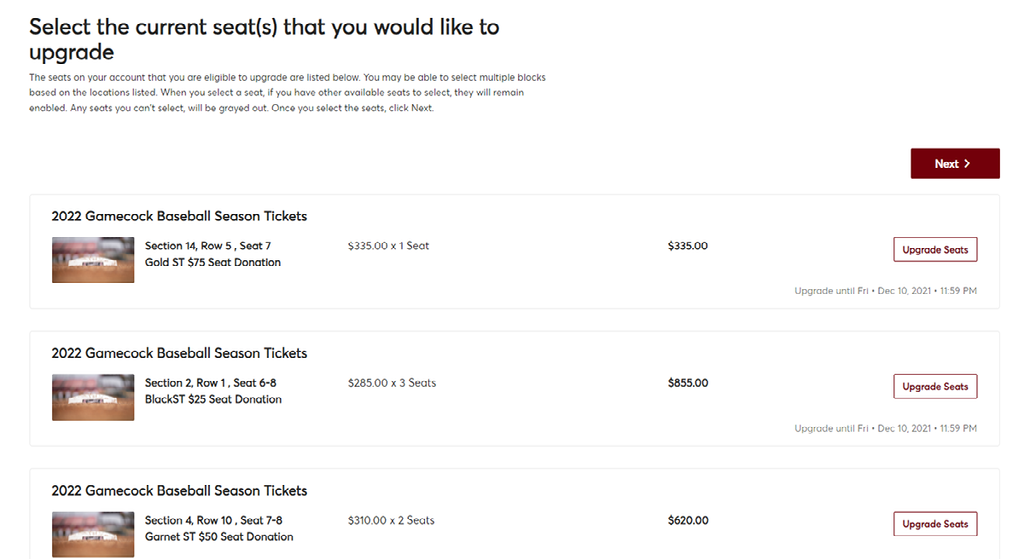
Task: Click the $335.00 x 1 Seat price
Action: (388, 246)
